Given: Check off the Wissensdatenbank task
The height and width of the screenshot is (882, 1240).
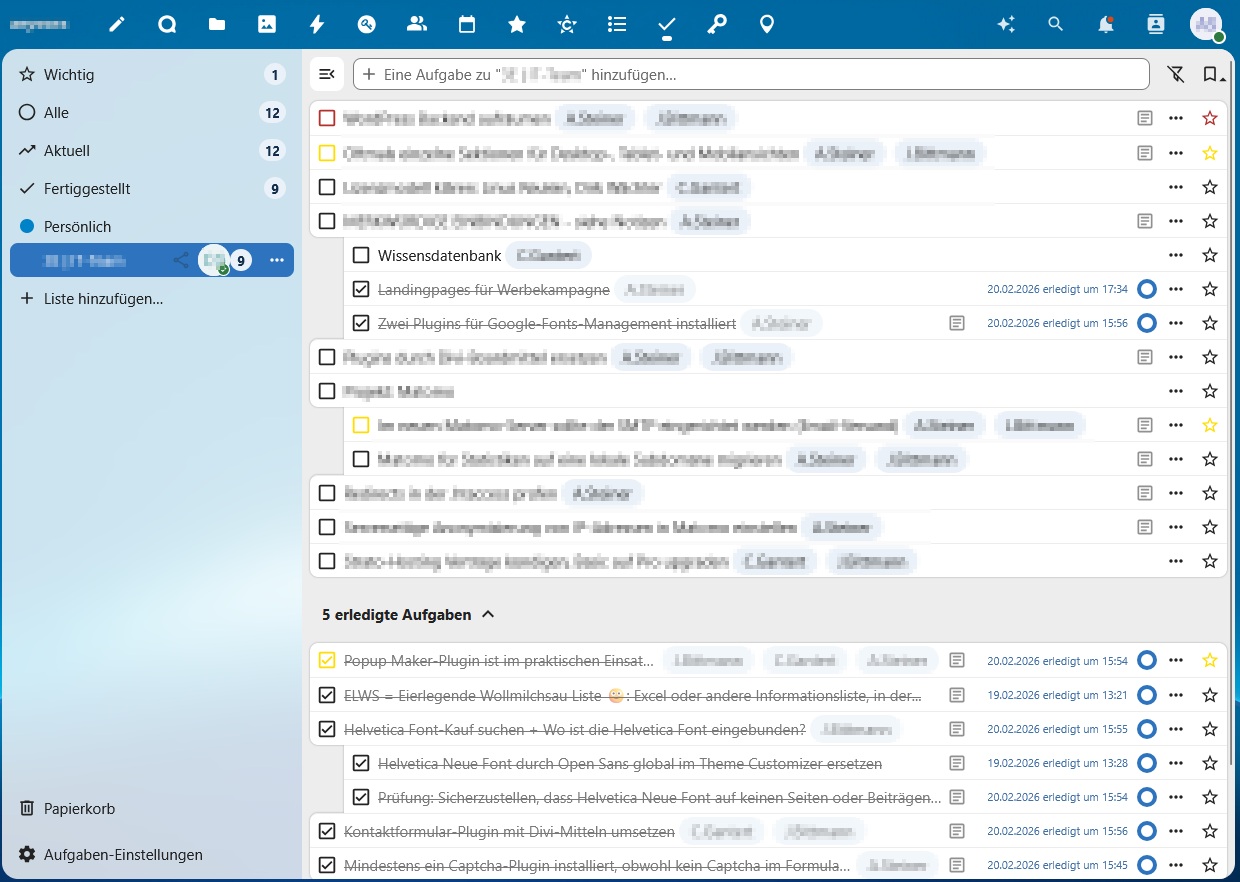Looking at the screenshot, I should tap(361, 255).
